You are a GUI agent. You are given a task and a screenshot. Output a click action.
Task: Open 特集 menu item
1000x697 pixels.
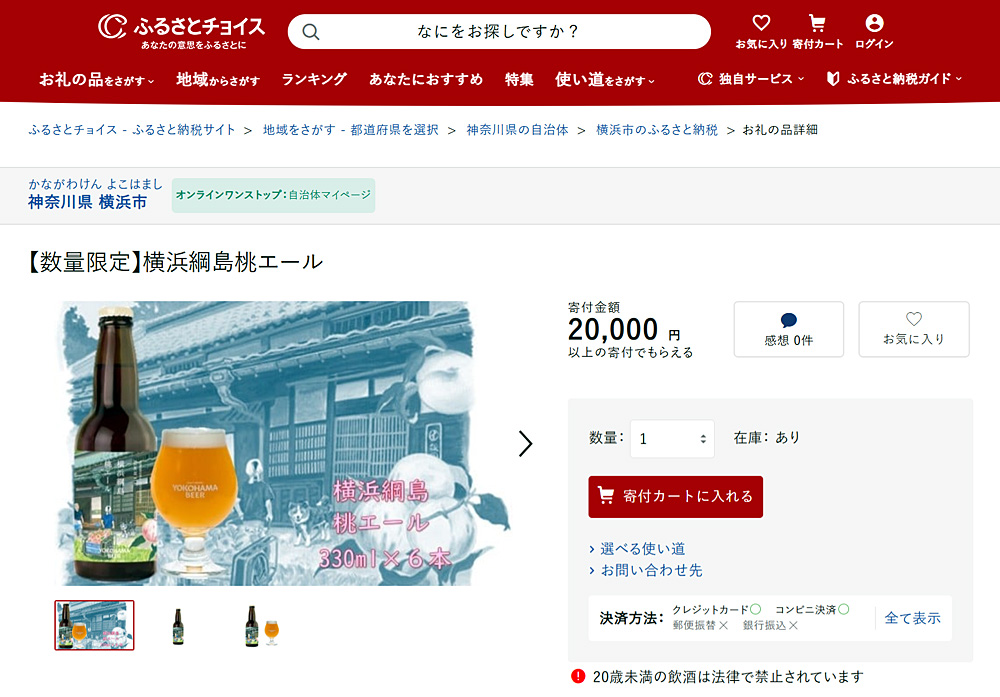518,79
